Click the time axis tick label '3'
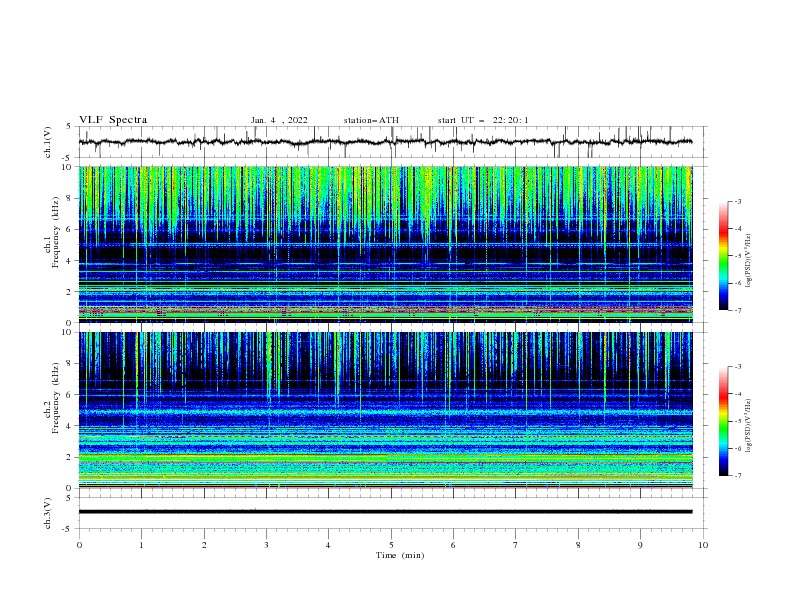The image size is (792, 612). (266, 545)
